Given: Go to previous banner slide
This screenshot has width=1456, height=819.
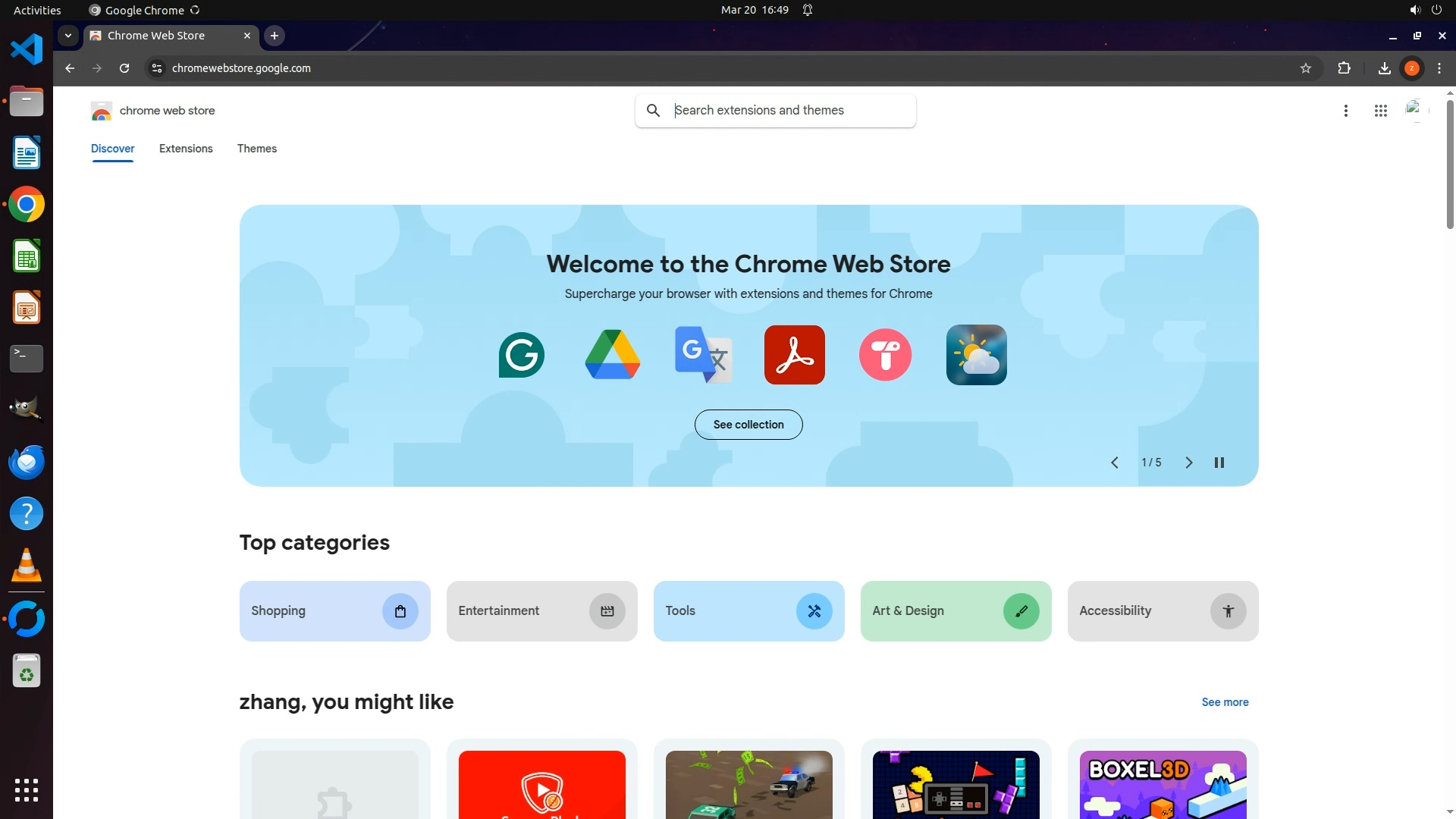Looking at the screenshot, I should tap(1114, 463).
